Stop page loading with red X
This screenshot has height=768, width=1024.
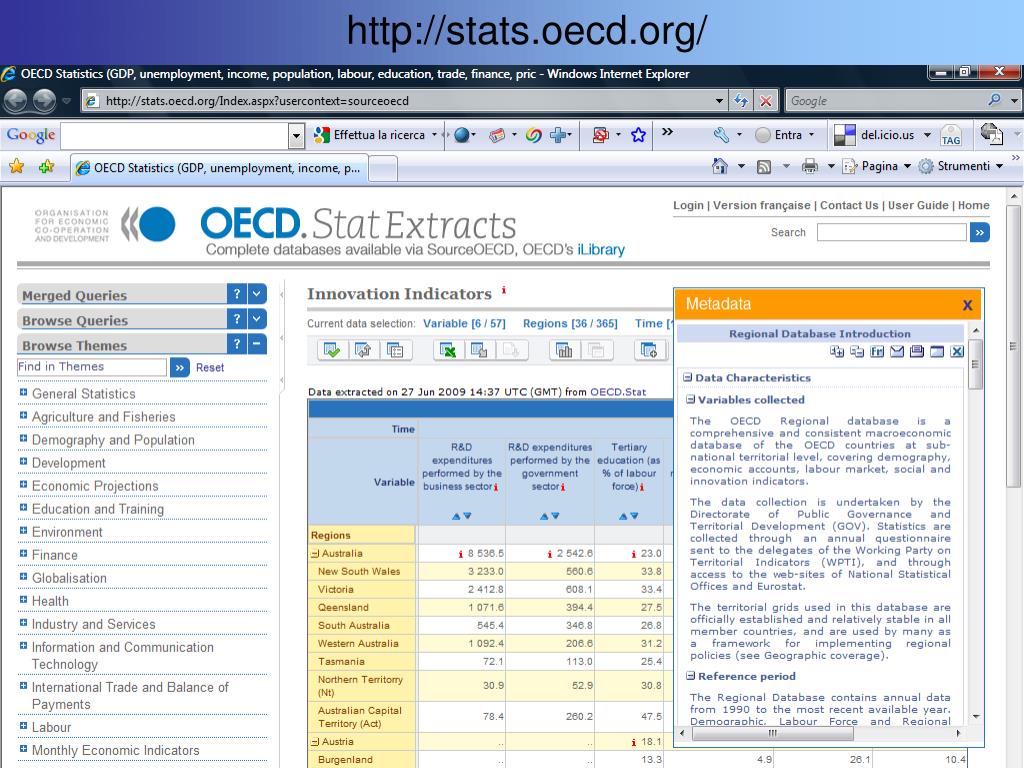coord(765,101)
